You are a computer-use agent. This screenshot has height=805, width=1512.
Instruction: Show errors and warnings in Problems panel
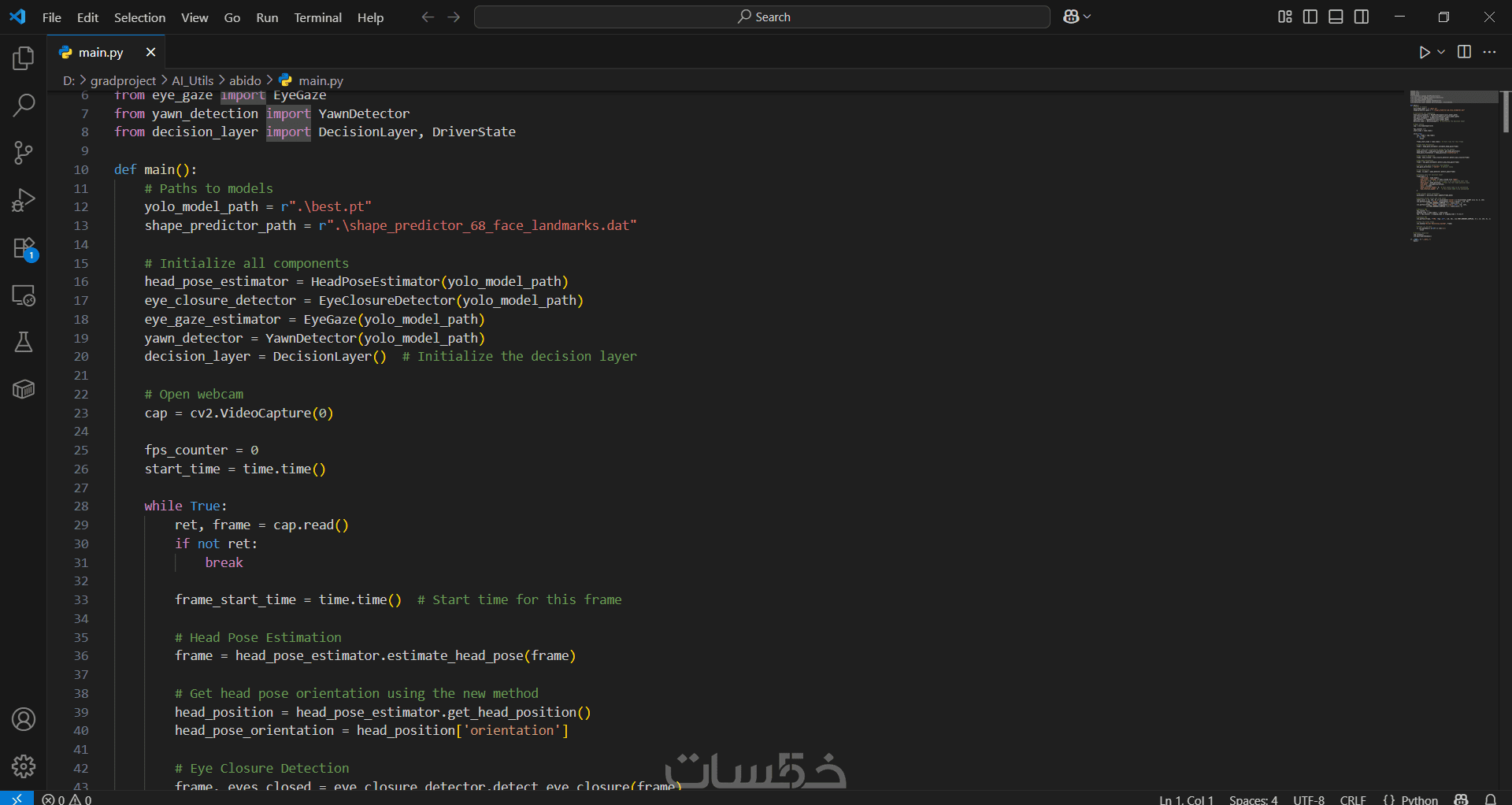coord(67,799)
